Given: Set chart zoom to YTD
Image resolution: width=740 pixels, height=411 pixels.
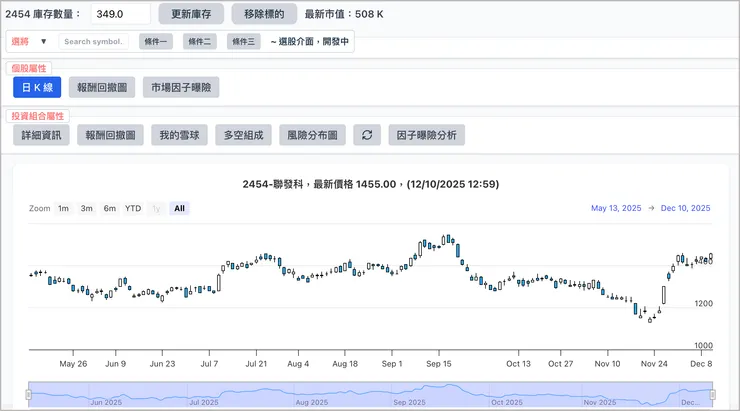Looking at the screenshot, I should click(x=133, y=208).
